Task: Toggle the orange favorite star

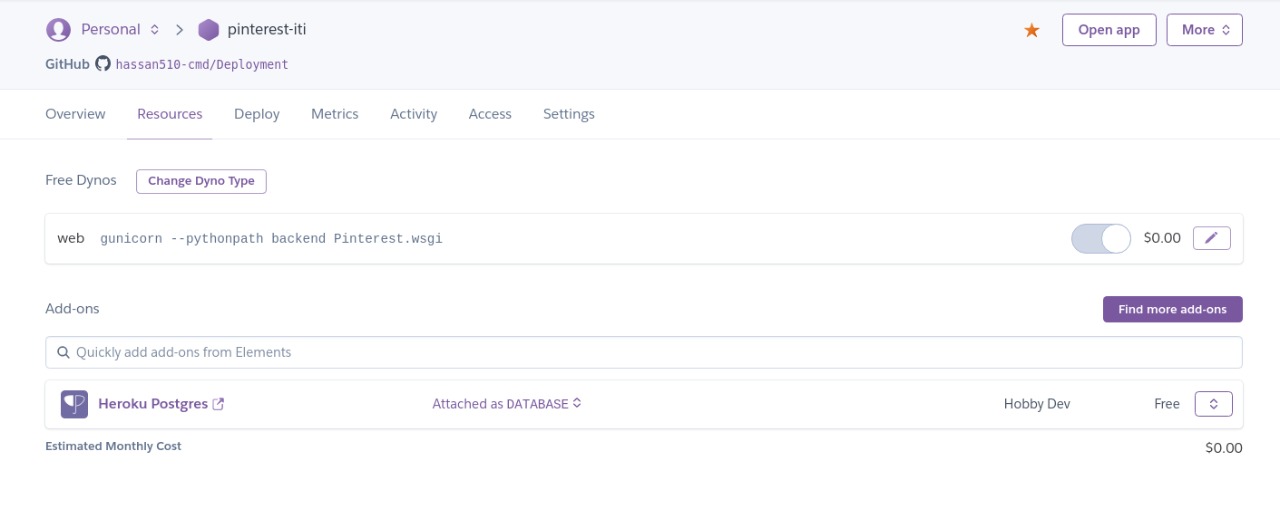Action: coord(1032,30)
